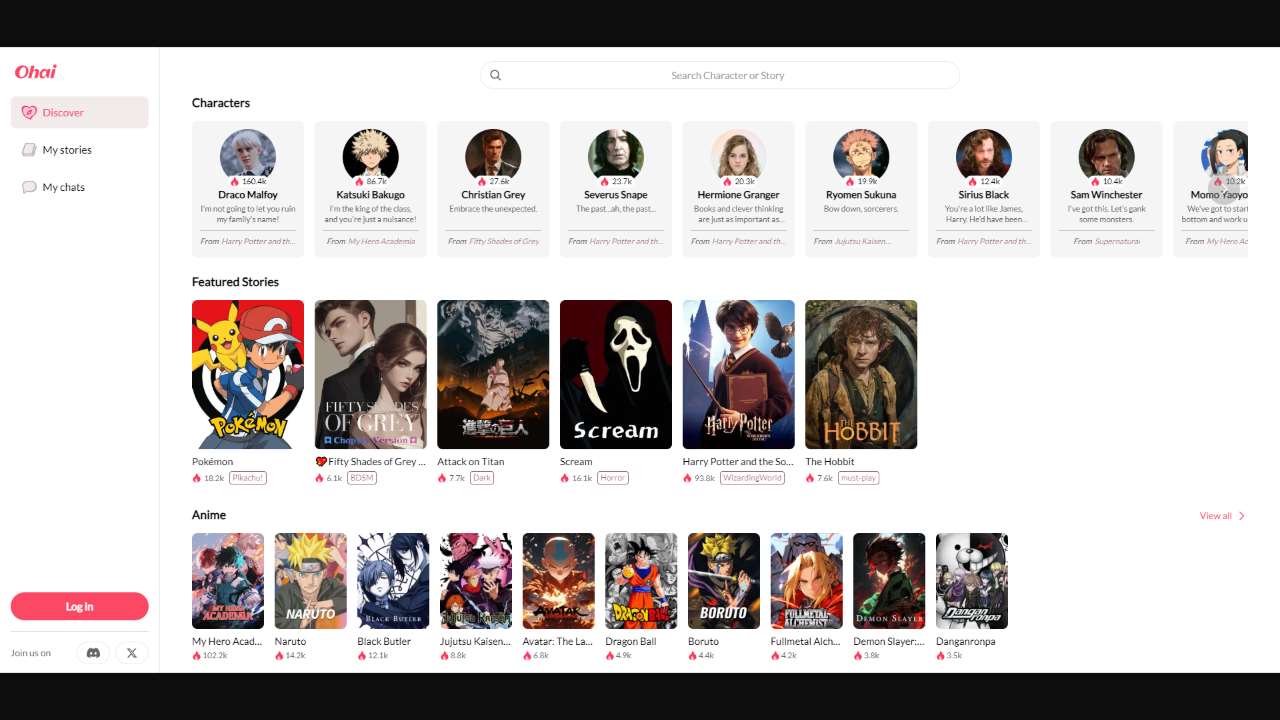Focus the Search Character or Story field
The image size is (1280, 720).
coord(727,75)
